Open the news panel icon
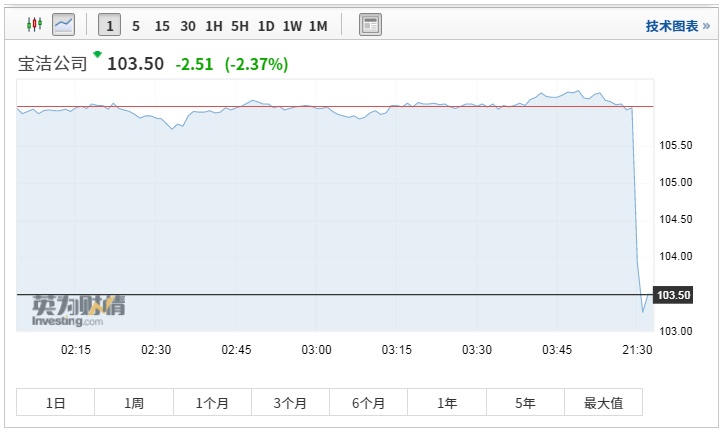722x432 pixels. click(370, 25)
